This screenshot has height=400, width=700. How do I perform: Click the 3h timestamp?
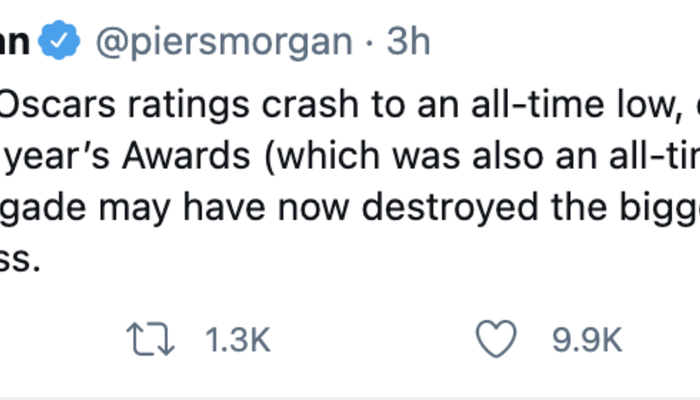coord(406,43)
